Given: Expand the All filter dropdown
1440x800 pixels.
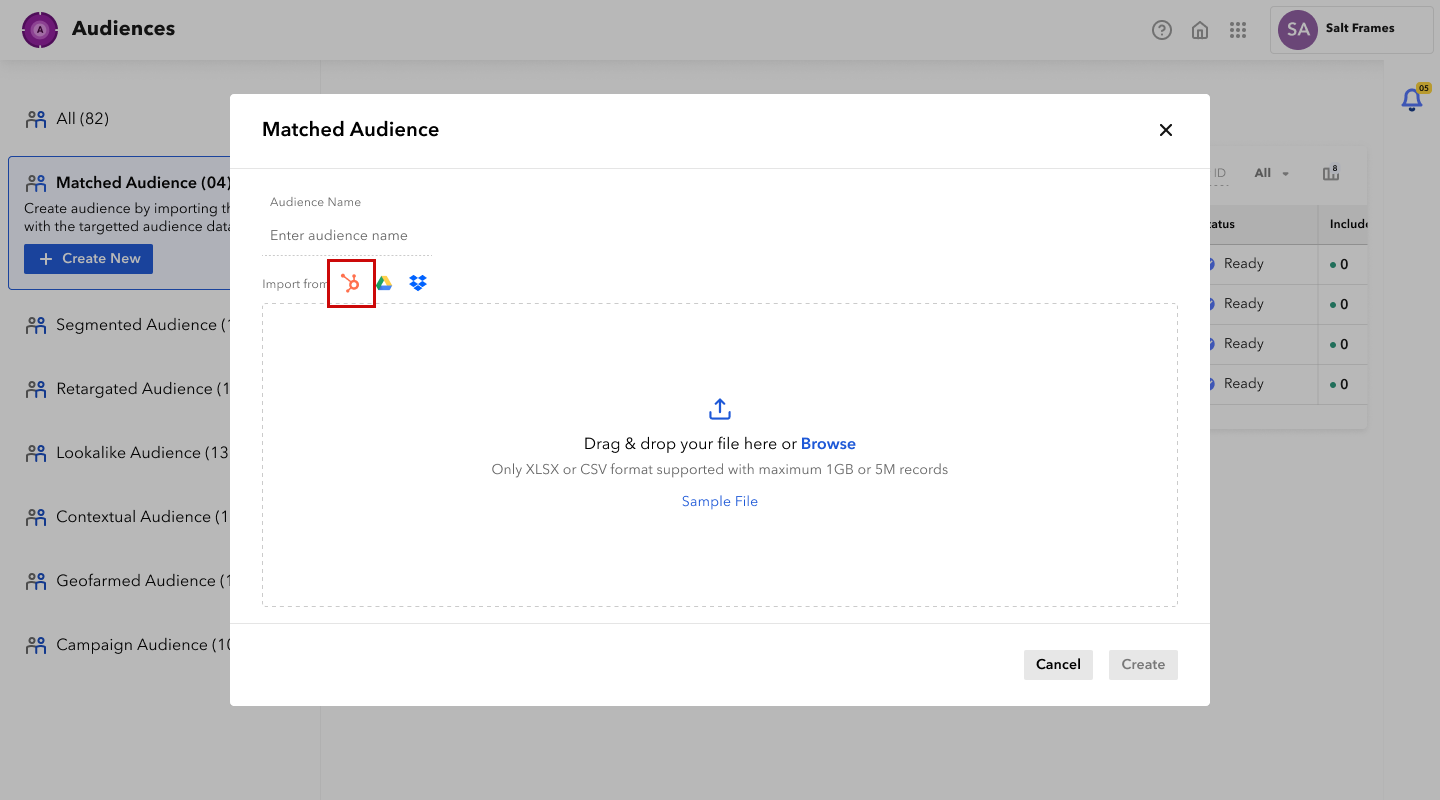Looking at the screenshot, I should 1272,173.
